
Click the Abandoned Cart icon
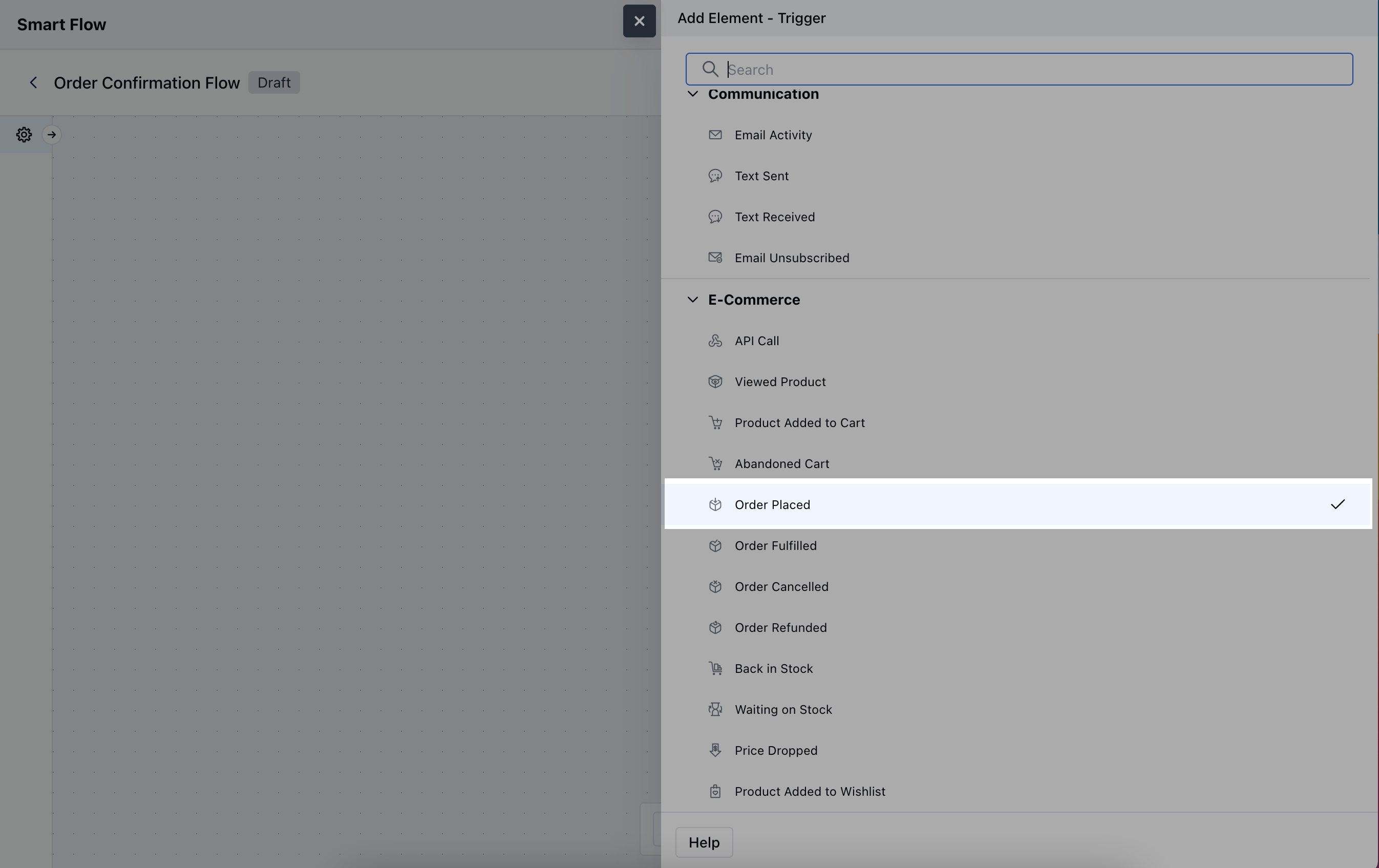(x=715, y=464)
